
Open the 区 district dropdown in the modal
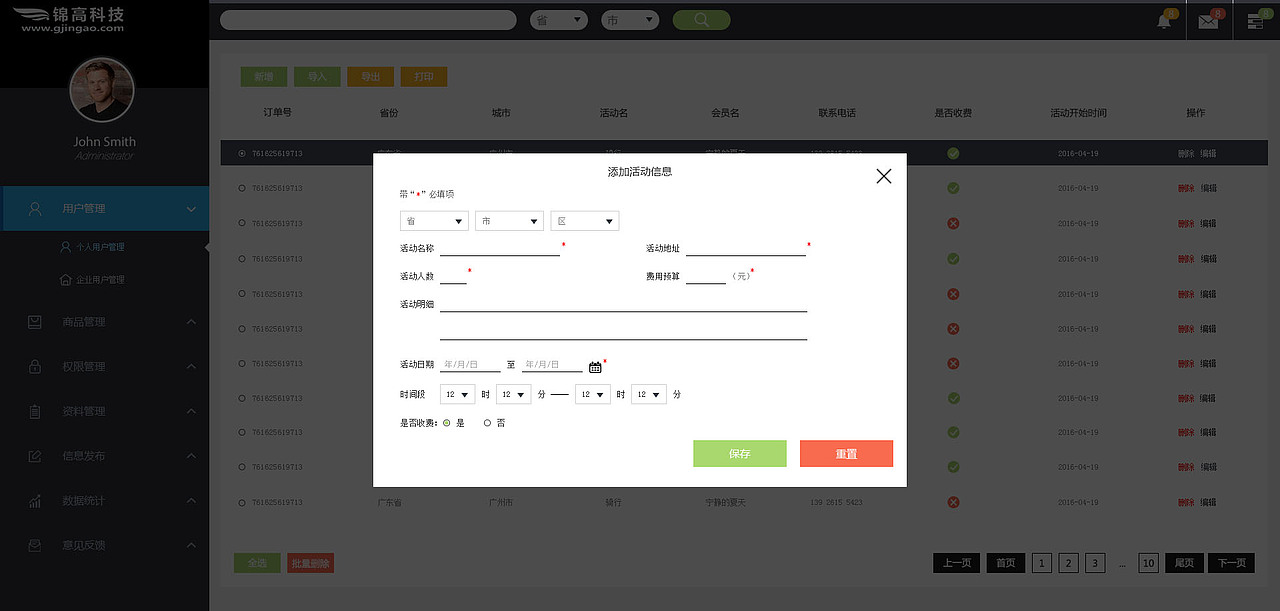[x=584, y=220]
